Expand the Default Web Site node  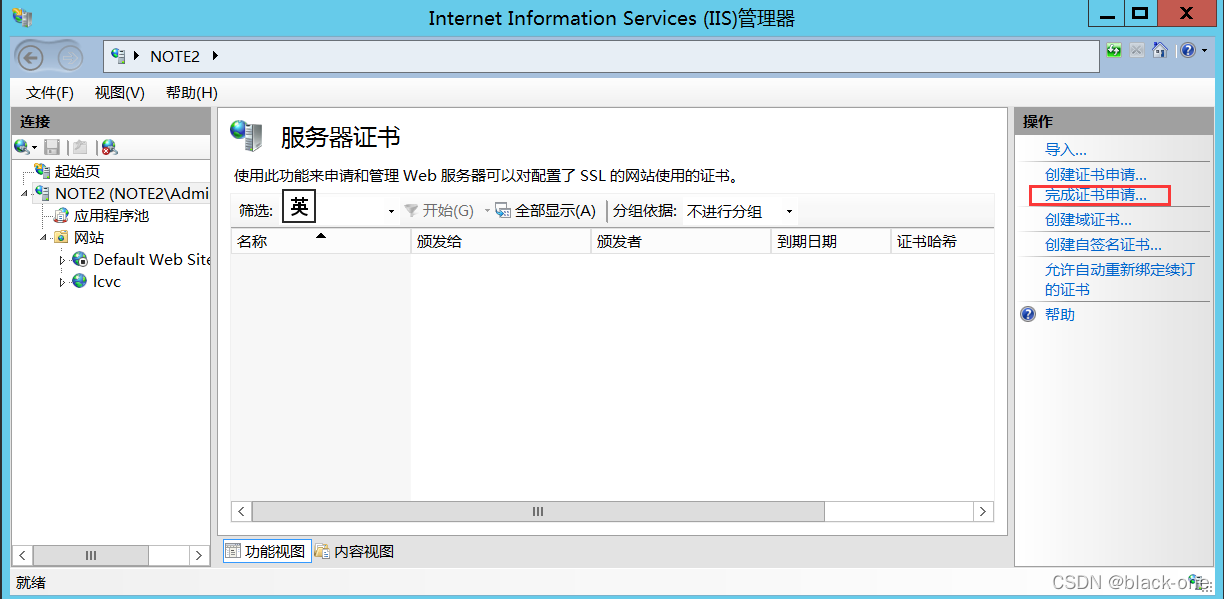coord(63,260)
